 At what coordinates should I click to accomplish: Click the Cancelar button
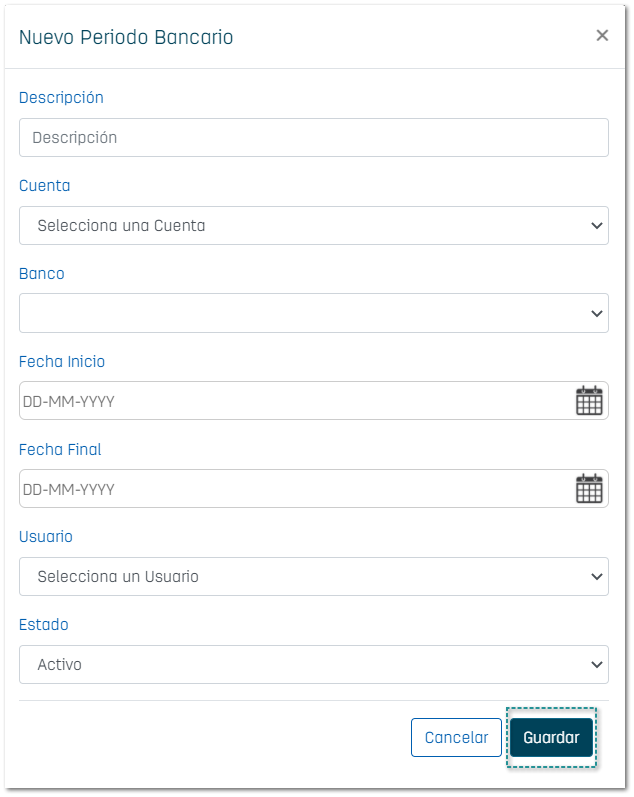click(x=456, y=738)
